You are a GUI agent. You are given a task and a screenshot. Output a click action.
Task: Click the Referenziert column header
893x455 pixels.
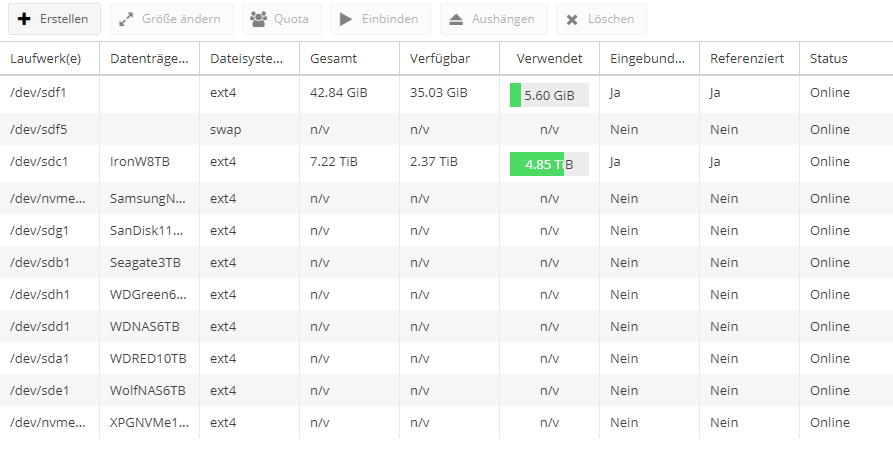pos(749,58)
